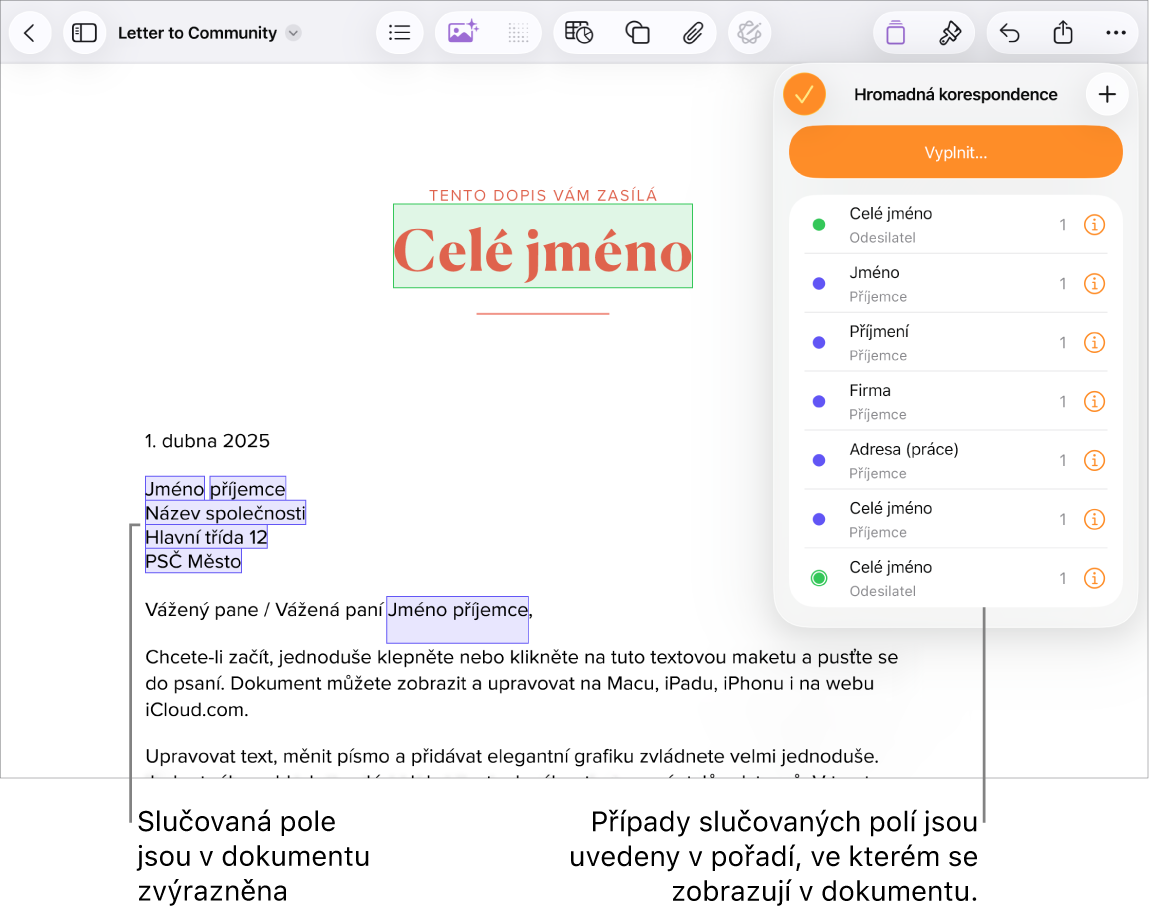Undo the last action

[1009, 33]
